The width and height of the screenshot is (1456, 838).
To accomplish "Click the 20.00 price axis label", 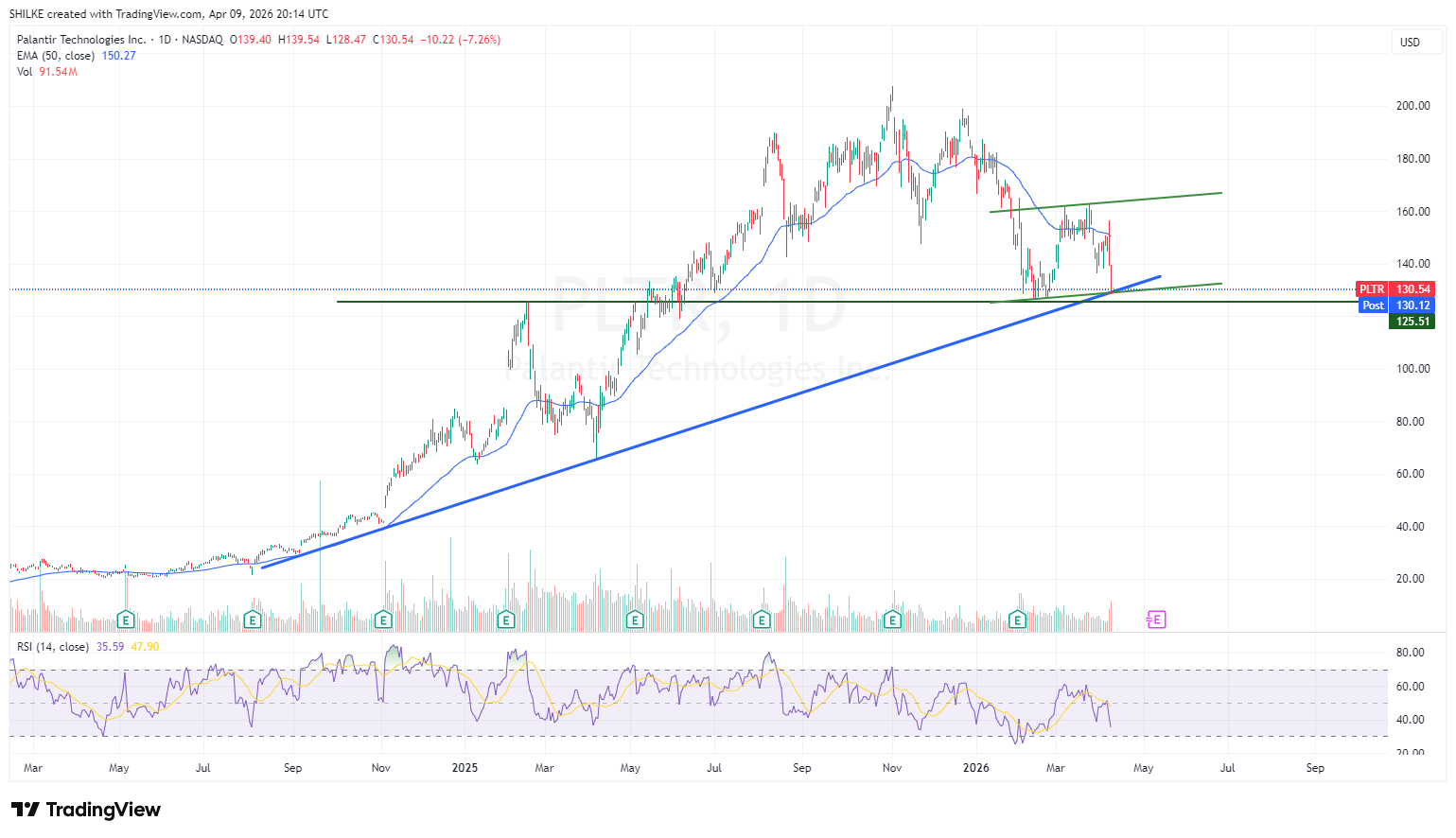I will click(x=1411, y=579).
